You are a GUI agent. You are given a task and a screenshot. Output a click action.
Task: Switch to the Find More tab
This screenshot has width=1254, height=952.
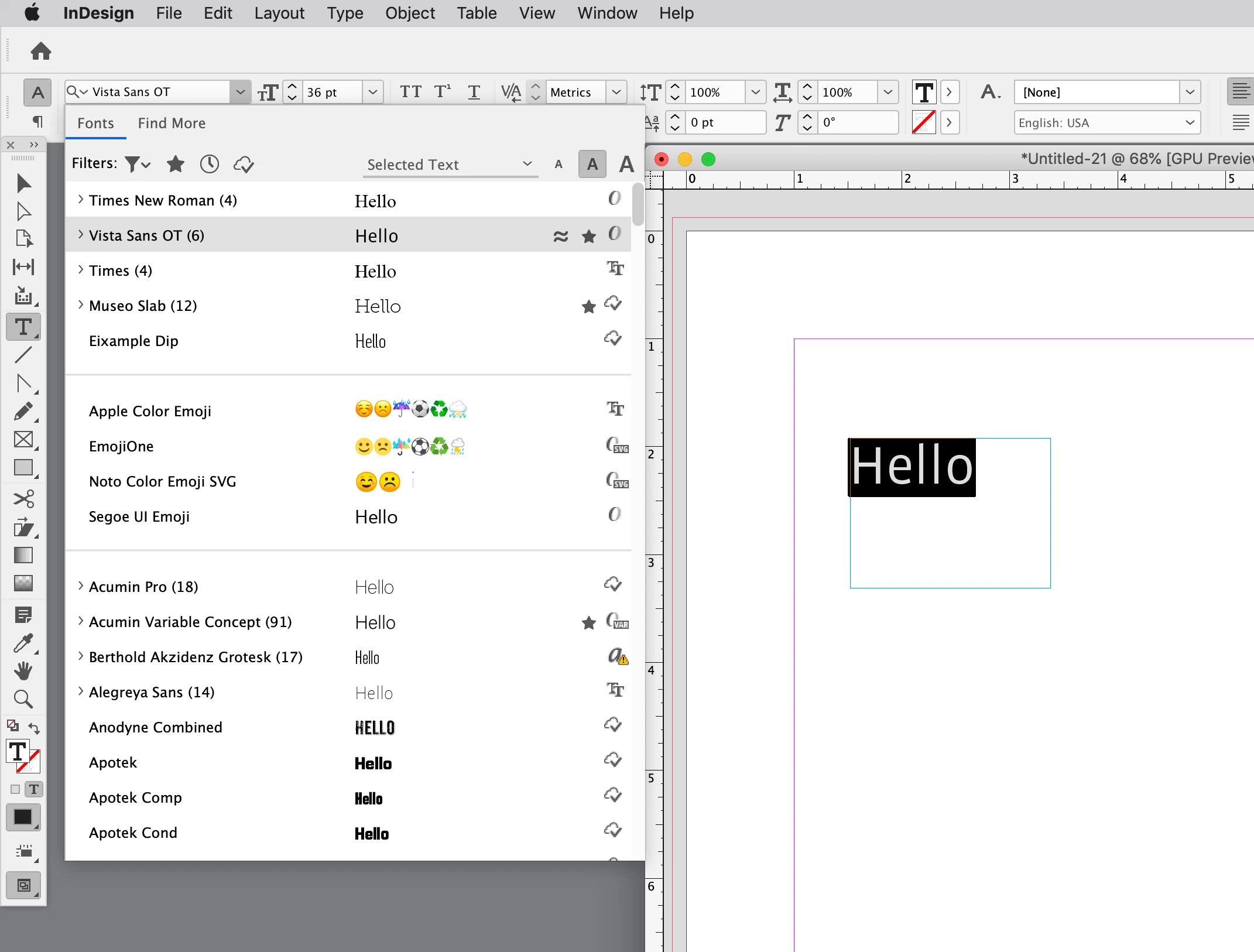click(172, 123)
